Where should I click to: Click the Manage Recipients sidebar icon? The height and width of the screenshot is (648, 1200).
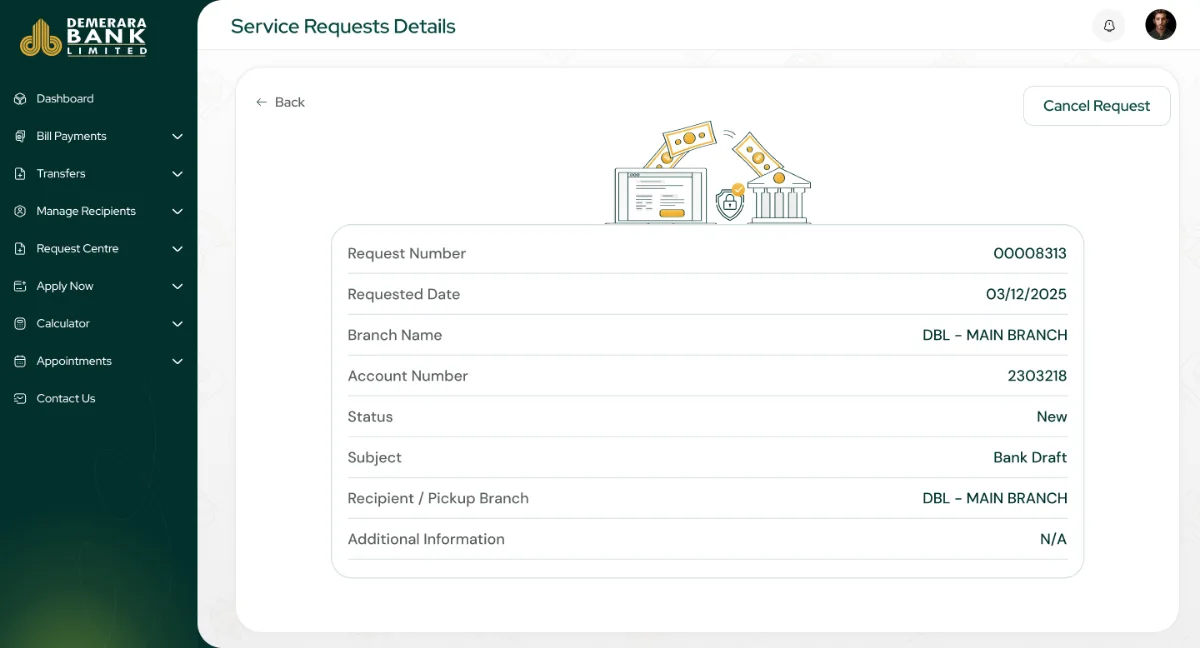tap(20, 211)
